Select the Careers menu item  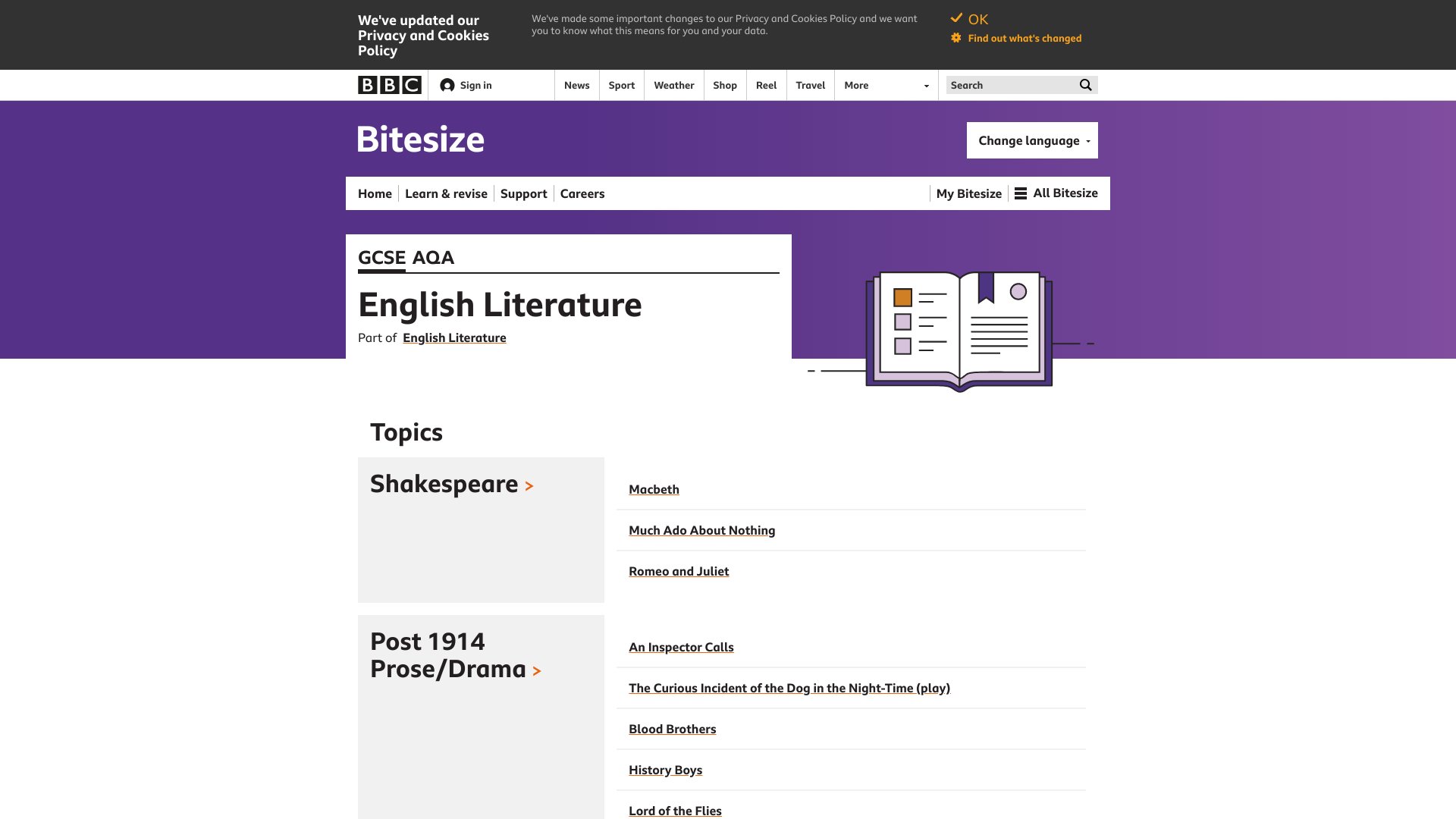pyautogui.click(x=582, y=193)
